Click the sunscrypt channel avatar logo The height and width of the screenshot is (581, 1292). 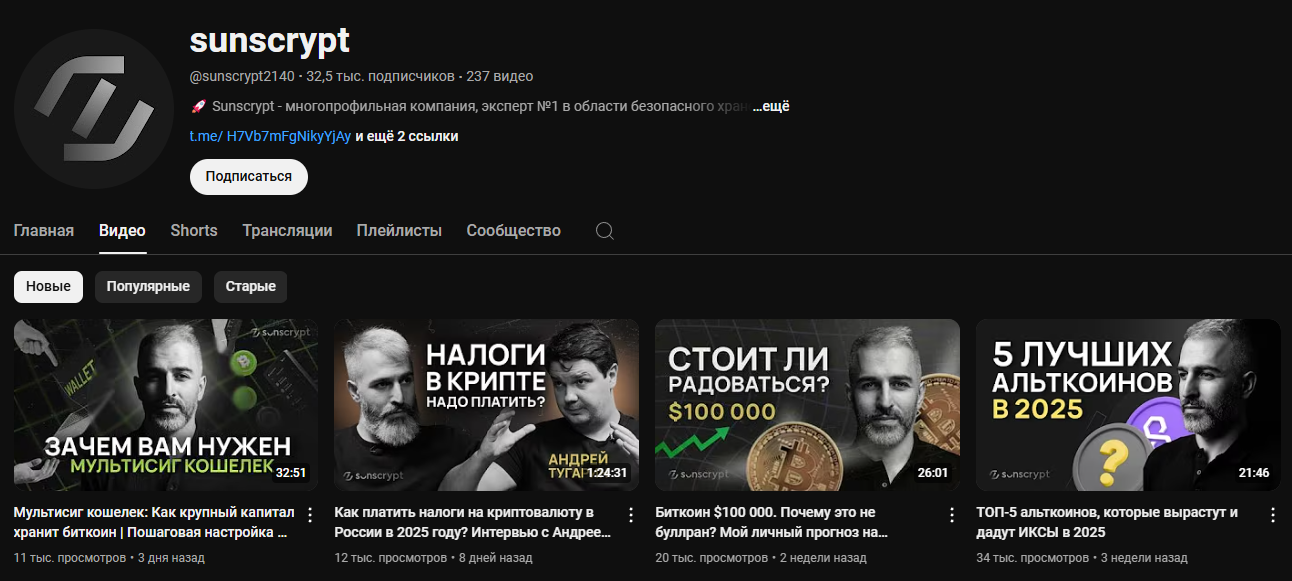(x=94, y=109)
